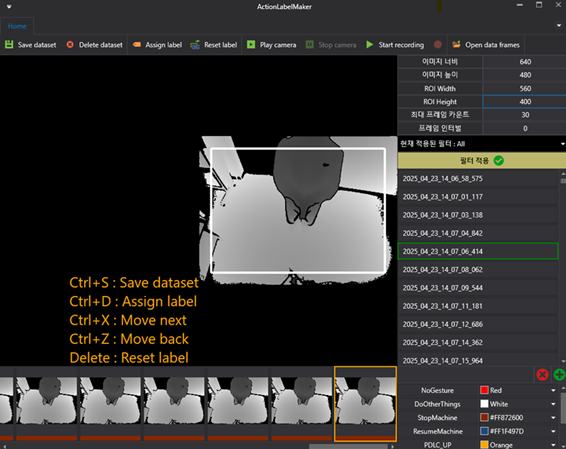This screenshot has height=449, width=566.
Task: Open the StopMachine color dropdown
Action: (553, 418)
